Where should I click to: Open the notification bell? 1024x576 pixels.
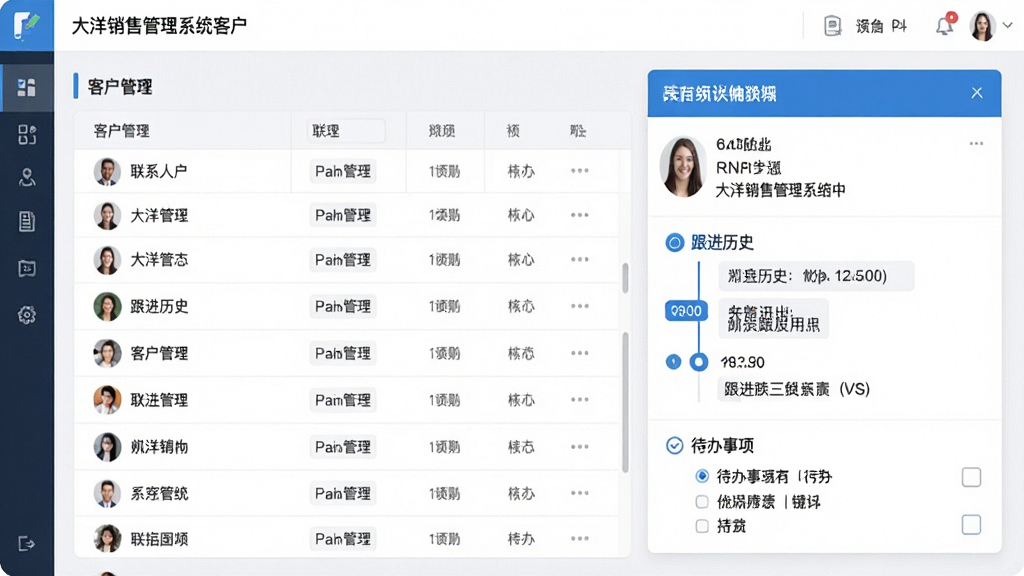944,26
